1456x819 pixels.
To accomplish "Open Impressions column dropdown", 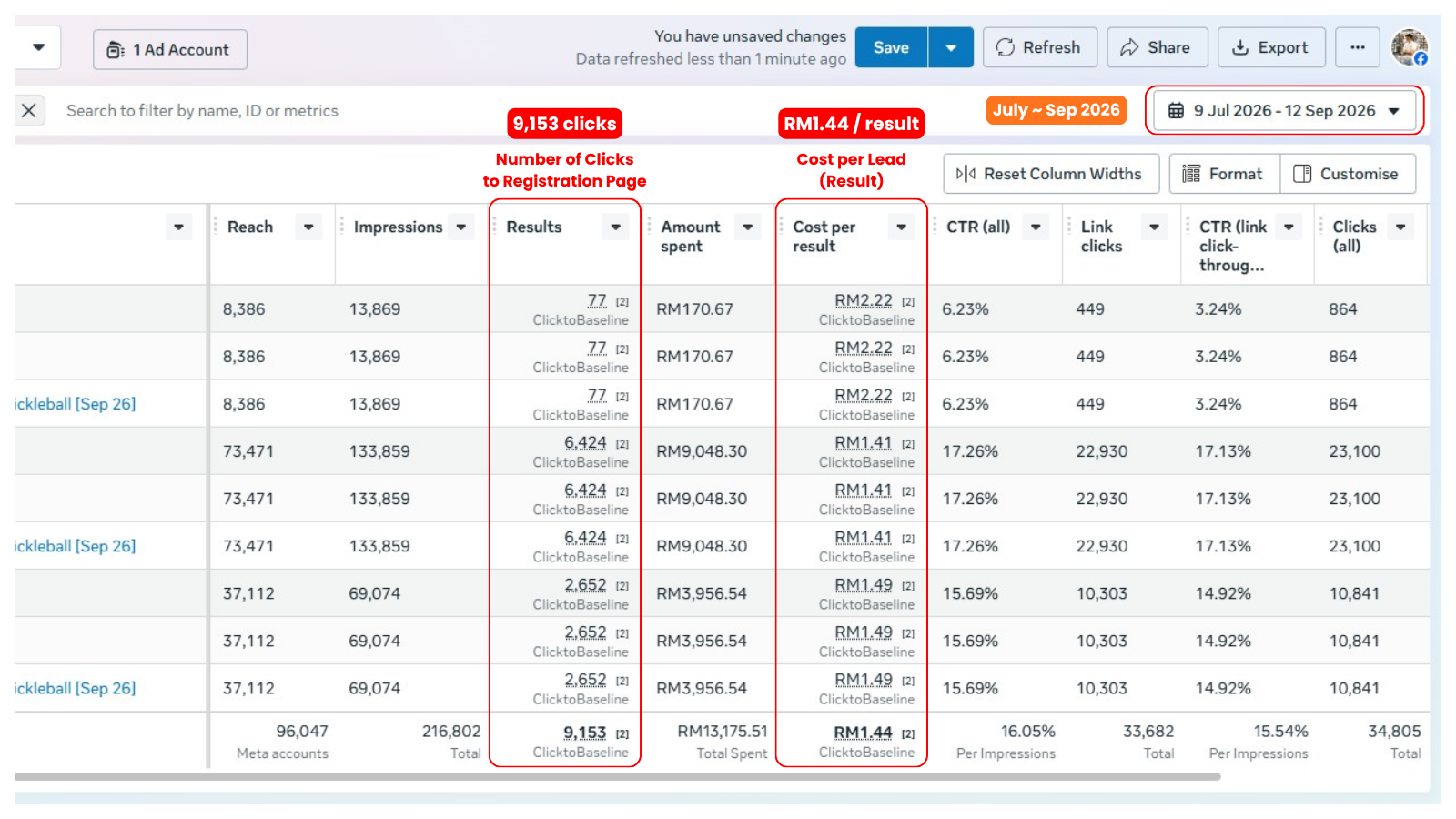I will pyautogui.click(x=461, y=227).
